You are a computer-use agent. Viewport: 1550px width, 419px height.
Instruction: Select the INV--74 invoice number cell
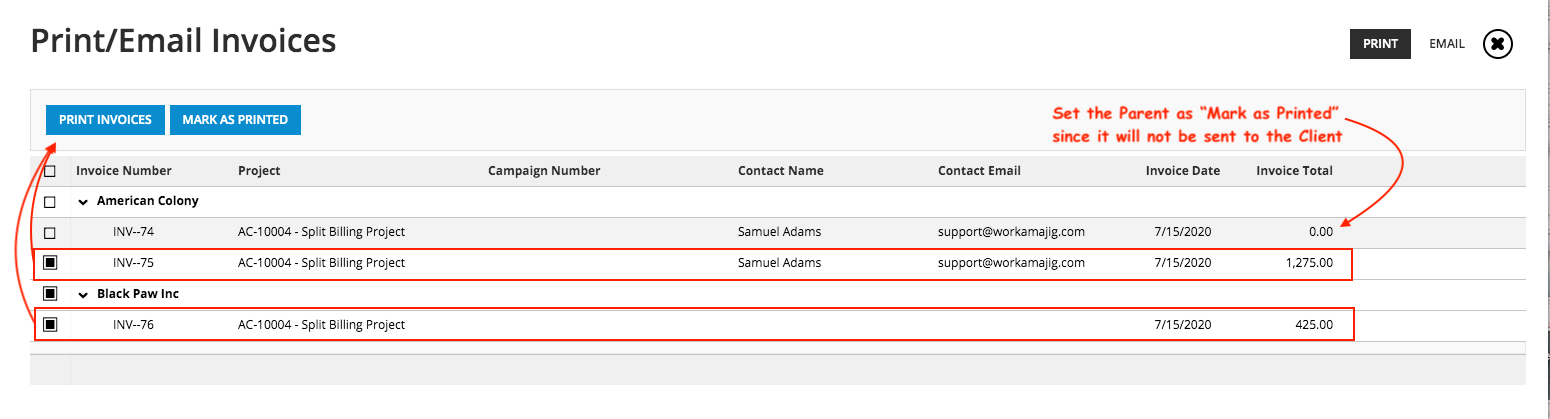[133, 232]
